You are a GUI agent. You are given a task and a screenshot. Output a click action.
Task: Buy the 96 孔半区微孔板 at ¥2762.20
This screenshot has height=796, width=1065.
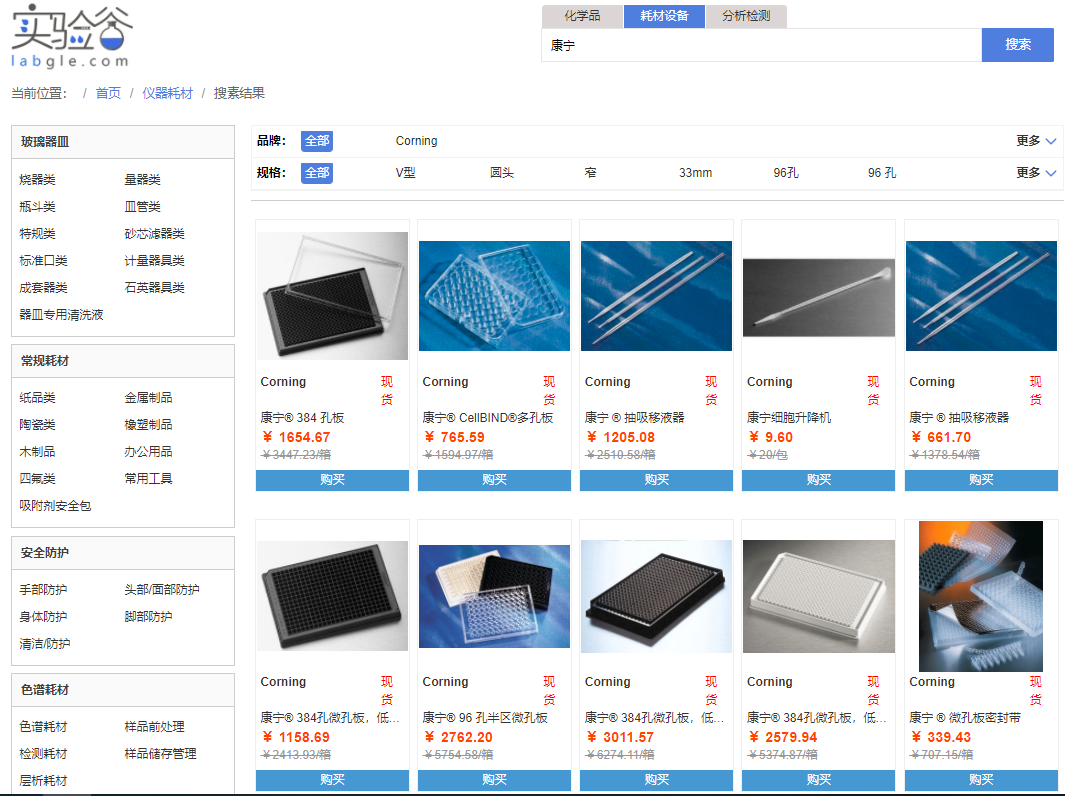coord(494,780)
